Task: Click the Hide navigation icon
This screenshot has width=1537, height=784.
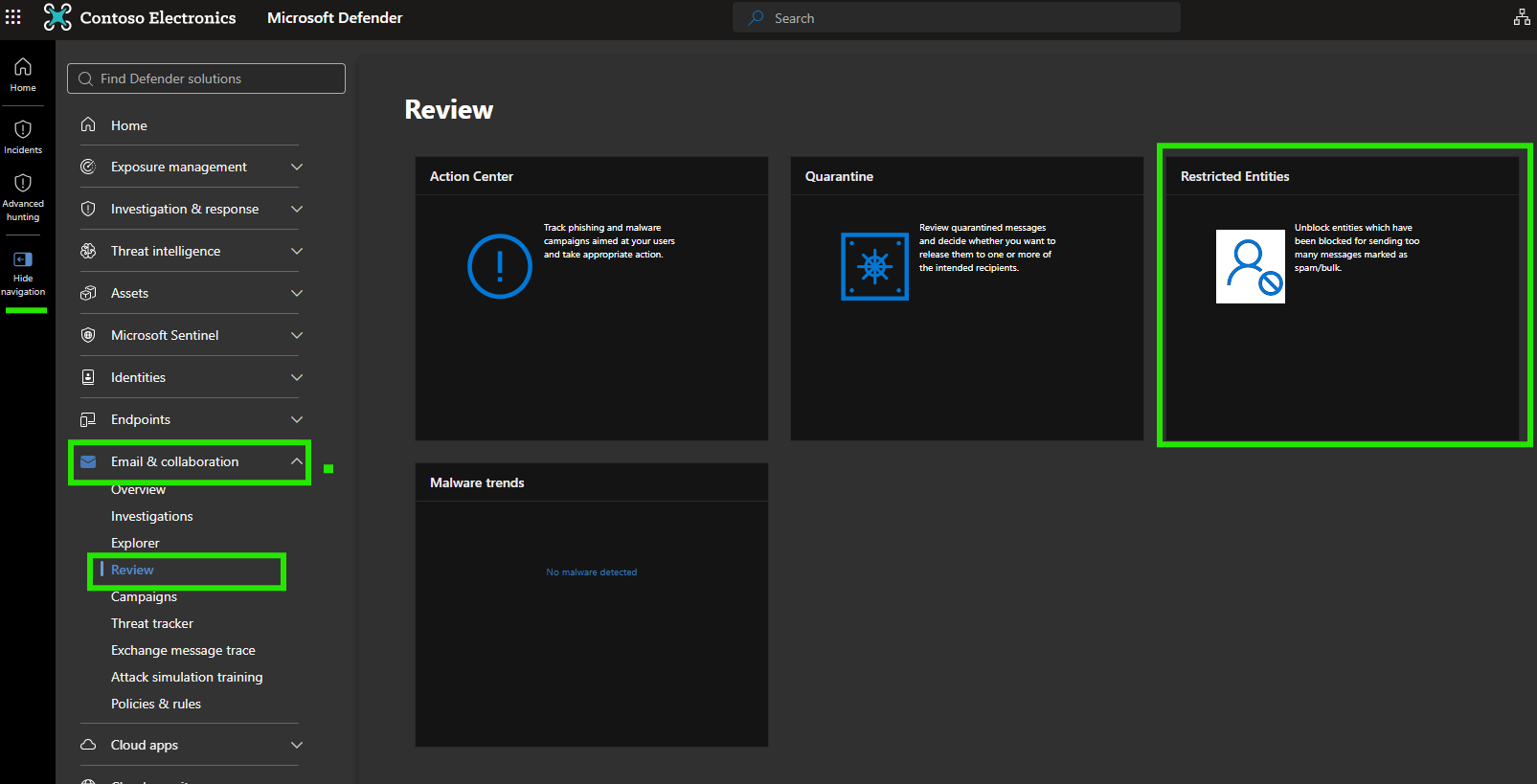Action: [23, 259]
